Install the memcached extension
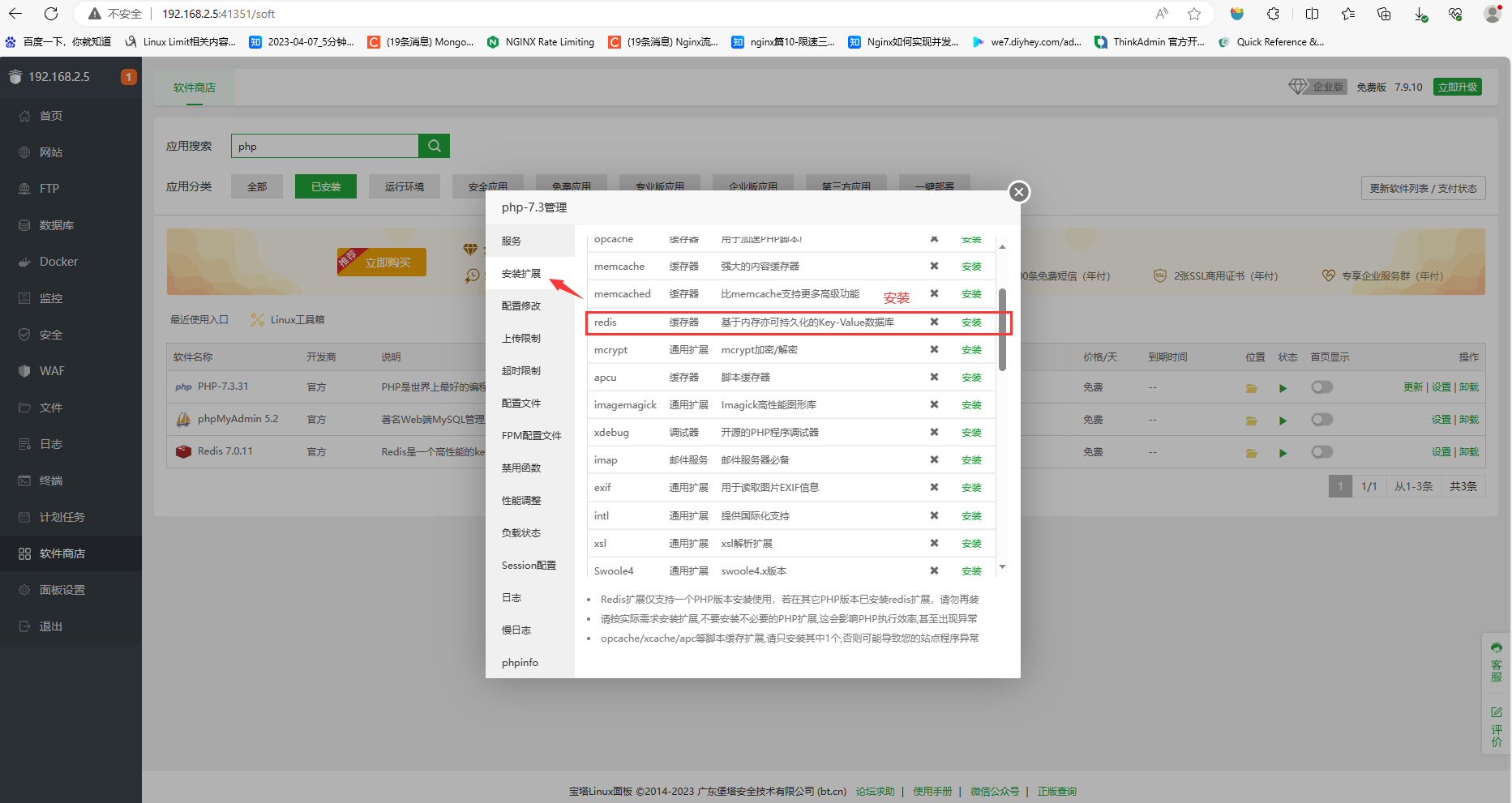Image resolution: width=1512 pixels, height=803 pixels. 971,294
